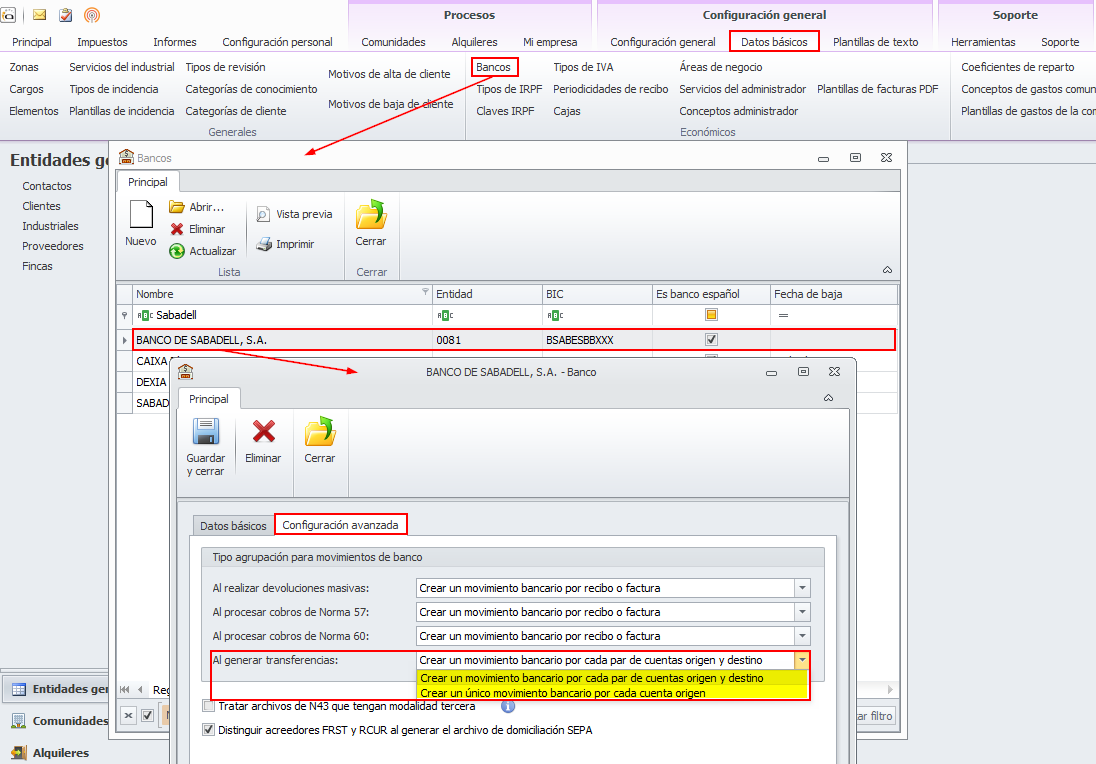The width and height of the screenshot is (1096, 764).
Task: Click Áreas de negocio ribbon button
Action: click(721, 67)
